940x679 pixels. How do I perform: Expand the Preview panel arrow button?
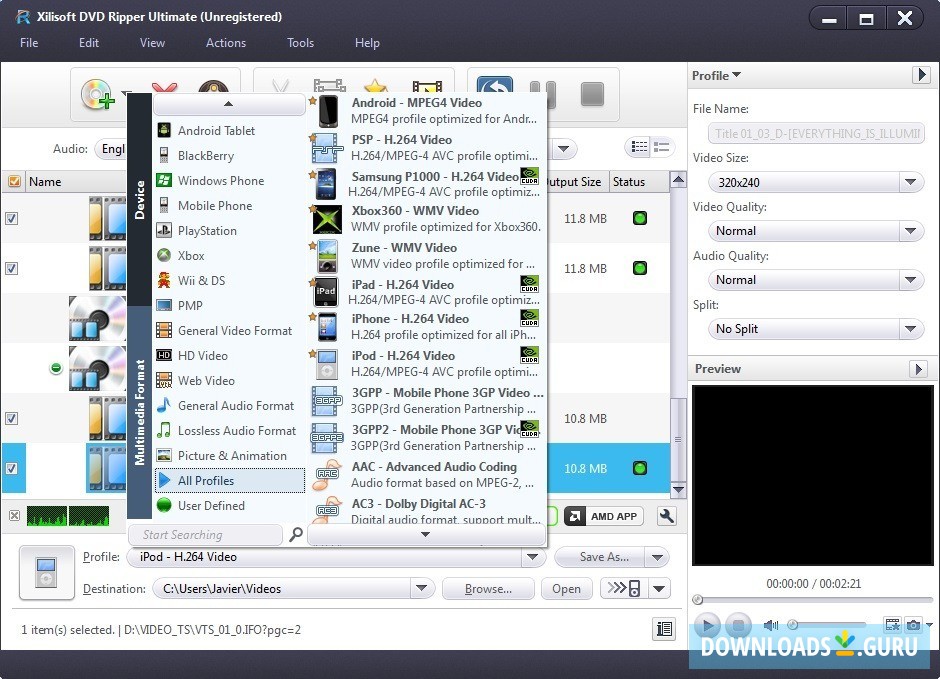point(918,369)
